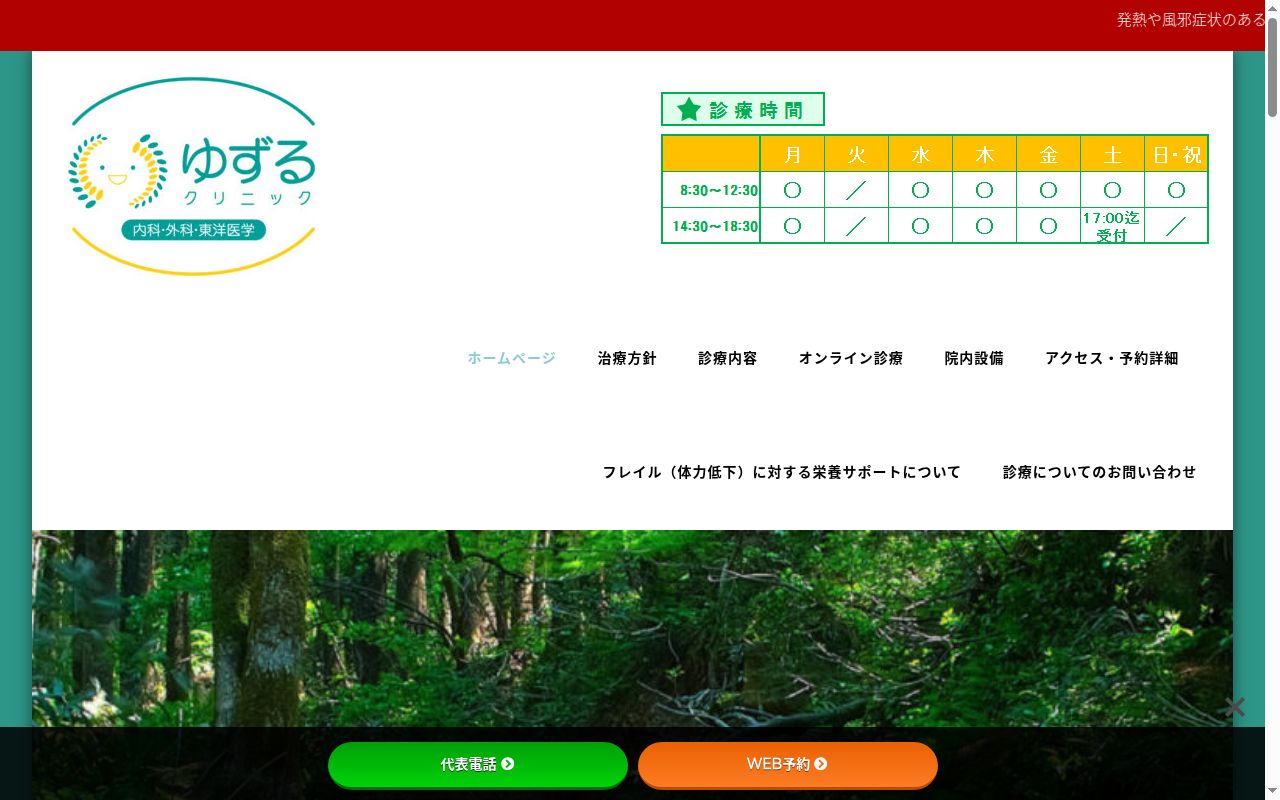Select オンライン診療 in the navigation

(x=851, y=358)
